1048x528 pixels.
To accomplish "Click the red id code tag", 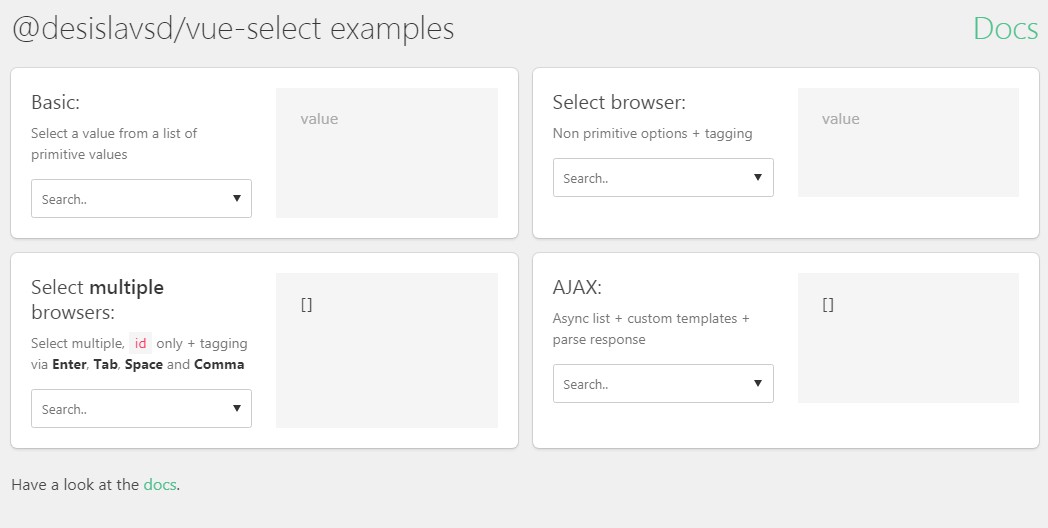I will tap(141, 343).
